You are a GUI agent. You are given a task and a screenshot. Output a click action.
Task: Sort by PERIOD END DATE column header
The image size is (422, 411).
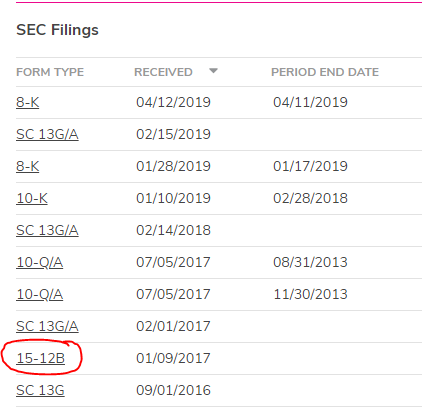click(325, 72)
